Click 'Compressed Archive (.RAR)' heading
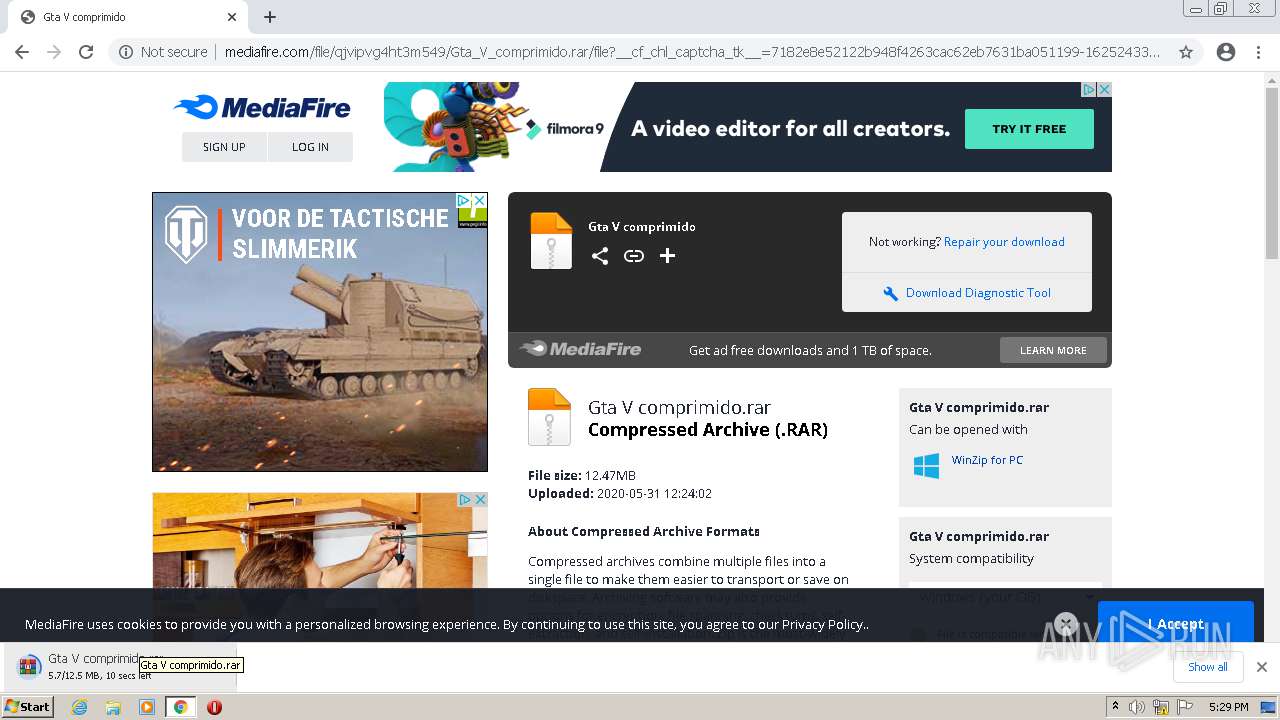Image resolution: width=1280 pixels, height=720 pixels. (708, 430)
